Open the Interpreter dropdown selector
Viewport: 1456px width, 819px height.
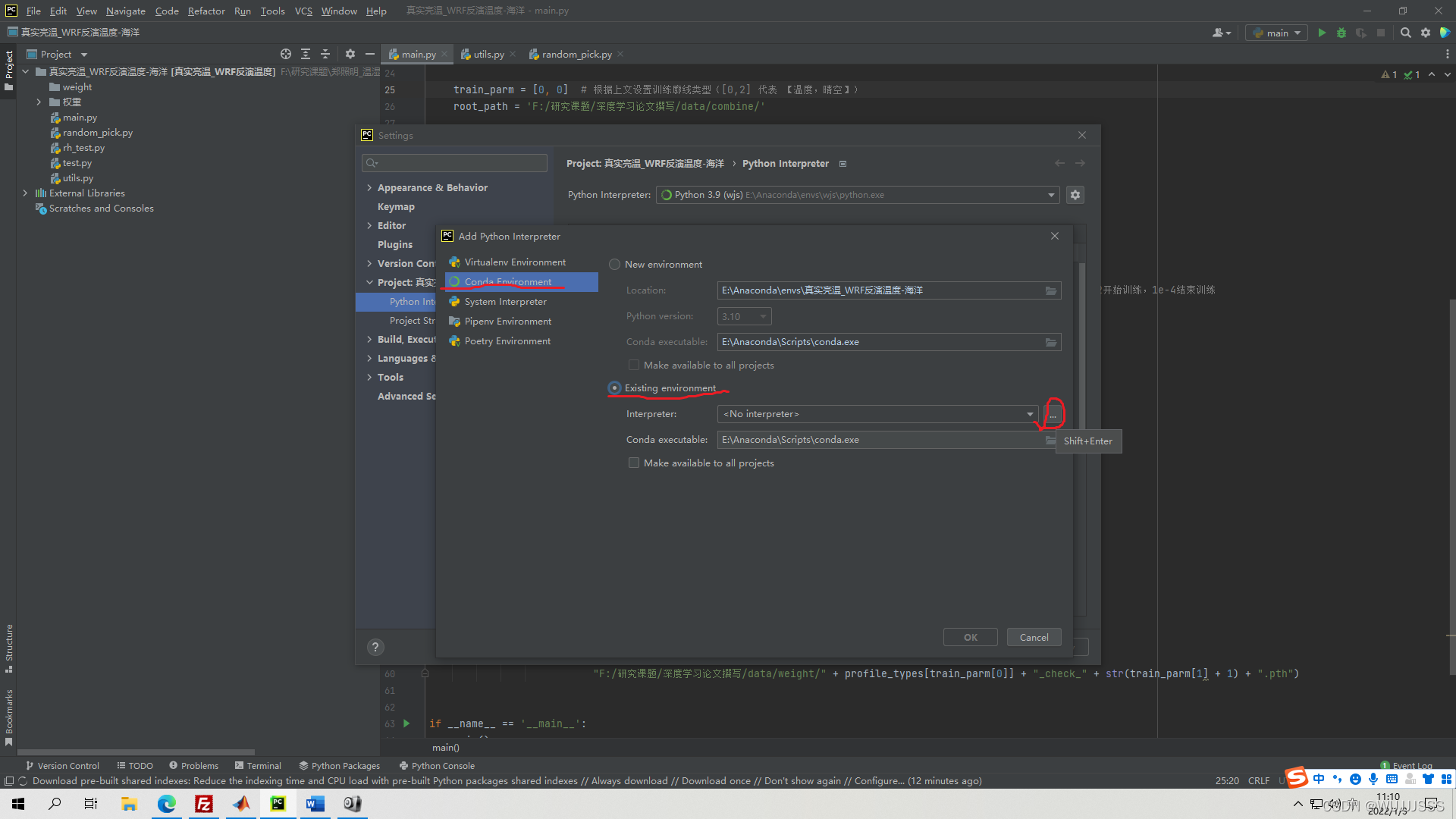pyautogui.click(x=1029, y=413)
